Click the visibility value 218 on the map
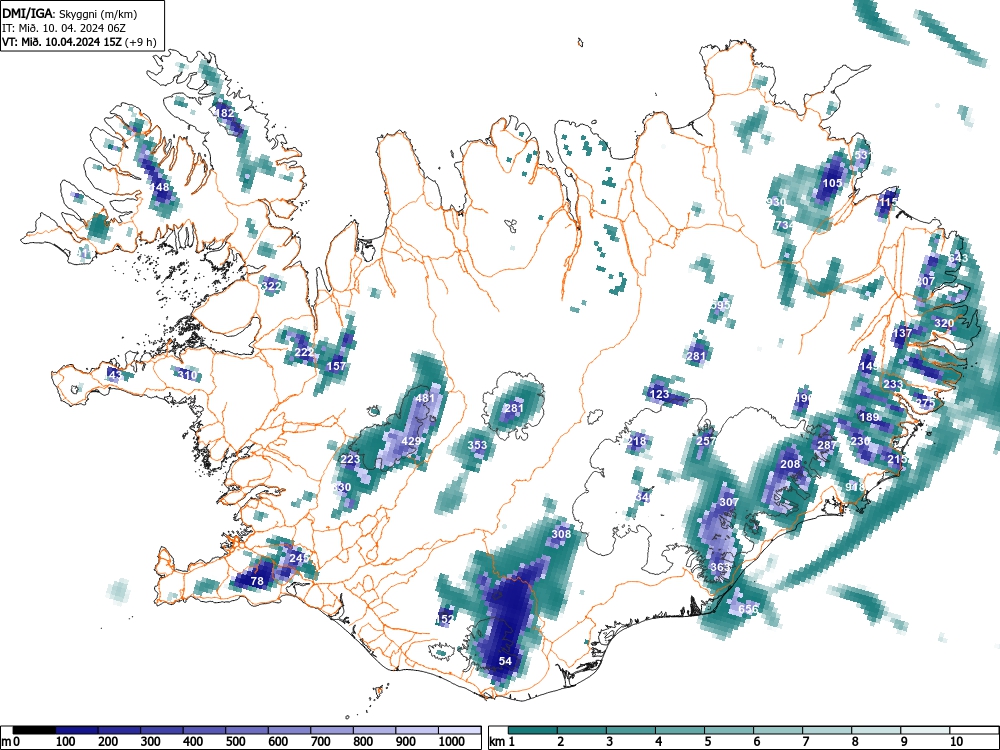 [636, 441]
